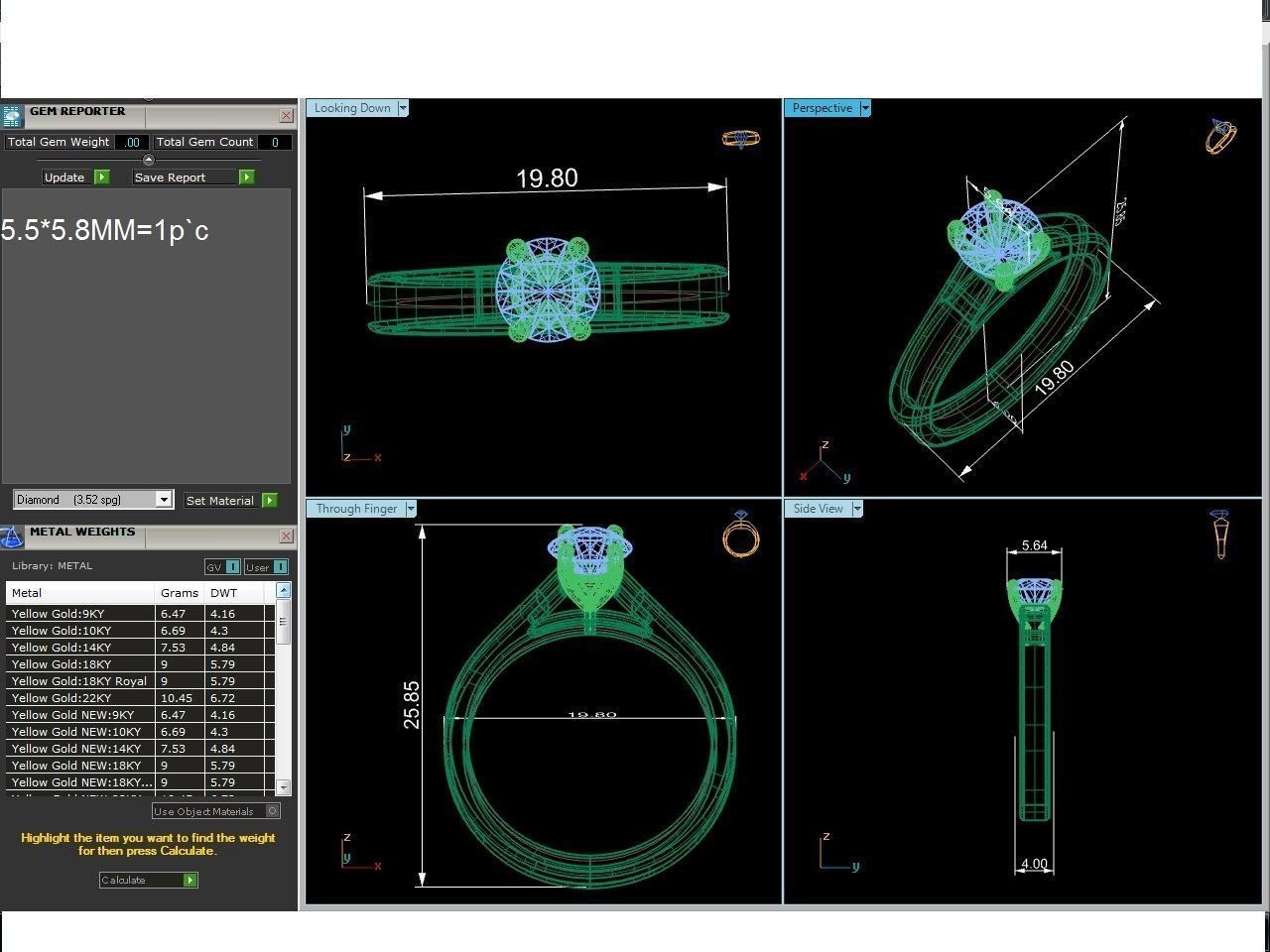Select the Through Finger viewport tab
The width and height of the screenshot is (1270, 952).
pos(356,509)
